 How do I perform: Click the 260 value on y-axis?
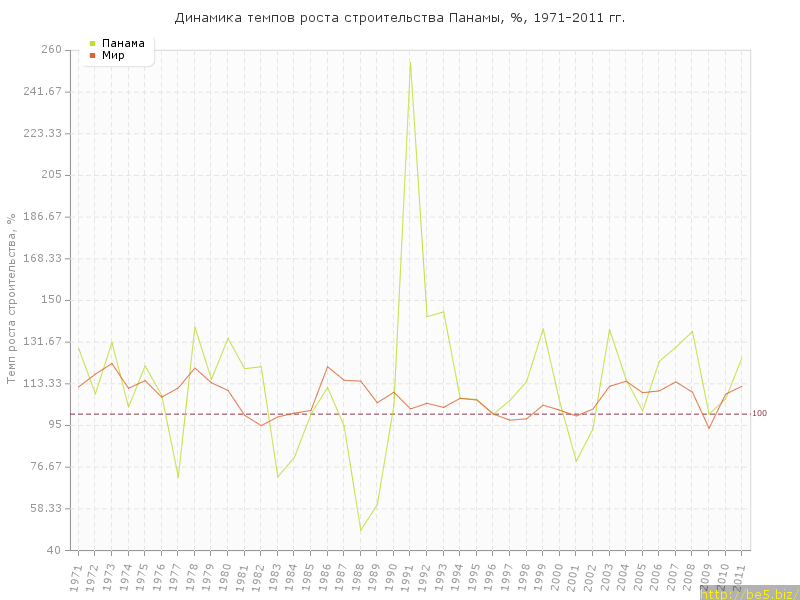[51, 49]
